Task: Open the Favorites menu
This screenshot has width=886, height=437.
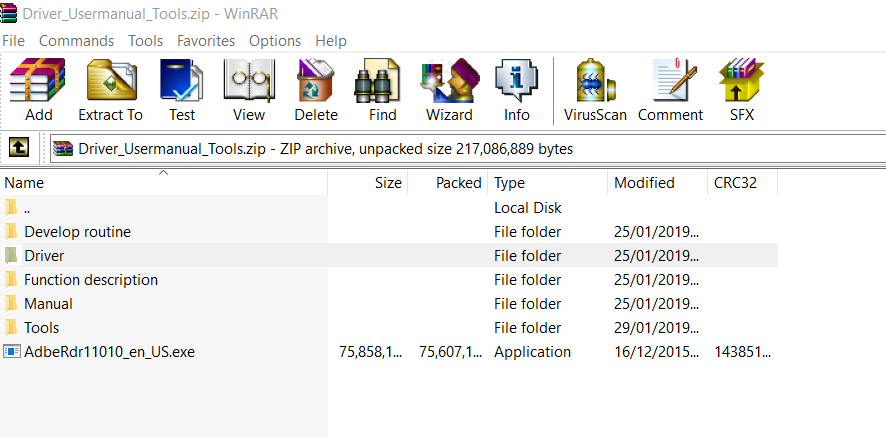Action: click(x=206, y=41)
